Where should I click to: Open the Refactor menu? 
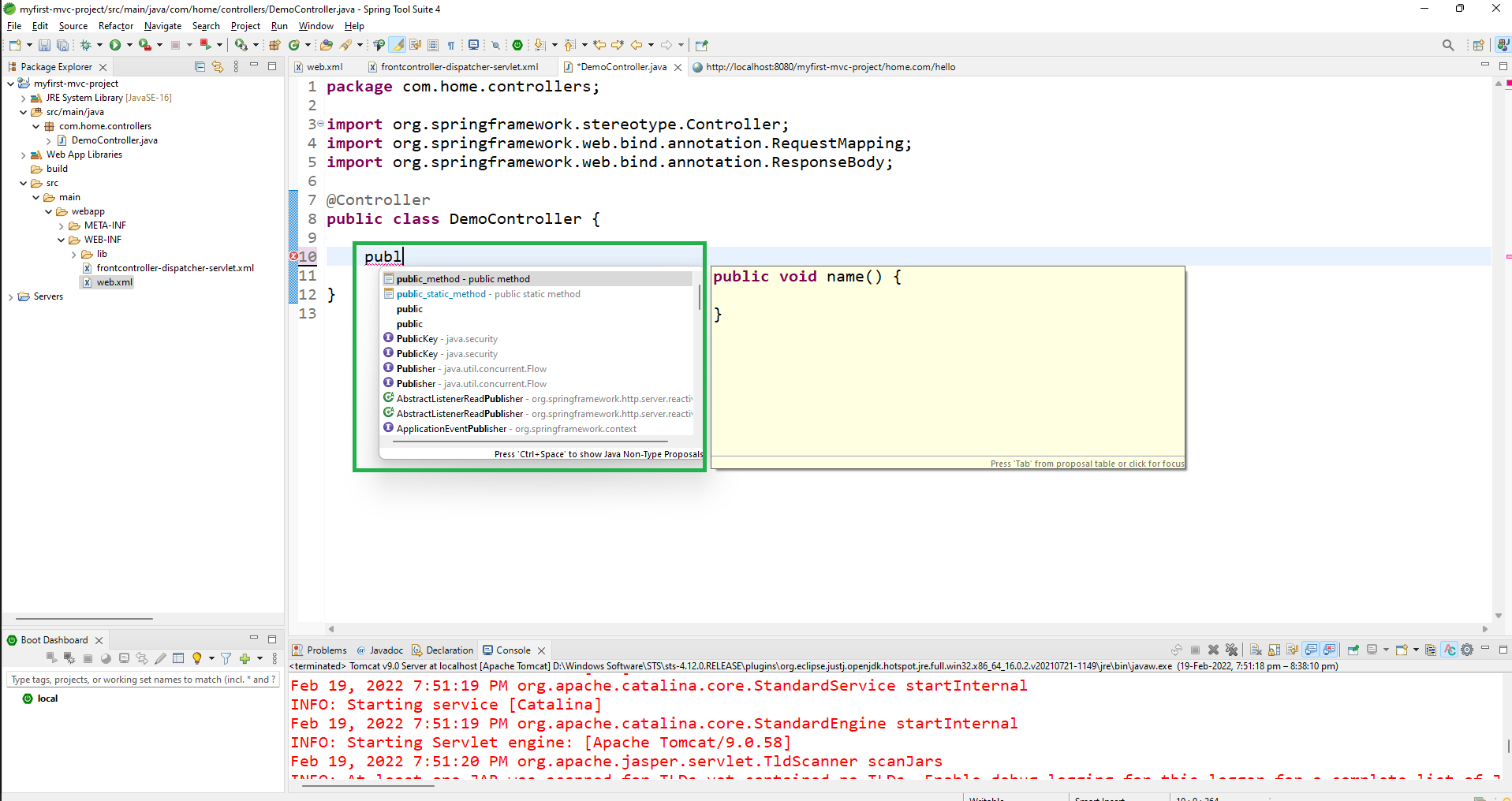click(115, 26)
